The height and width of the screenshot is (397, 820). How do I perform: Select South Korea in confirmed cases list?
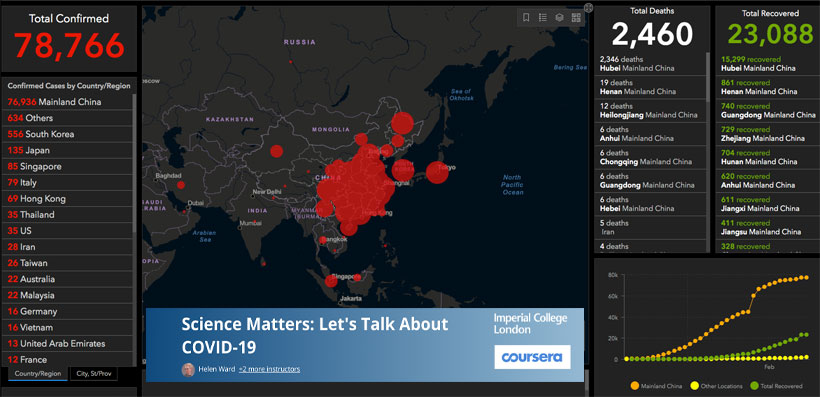pyautogui.click(x=68, y=134)
